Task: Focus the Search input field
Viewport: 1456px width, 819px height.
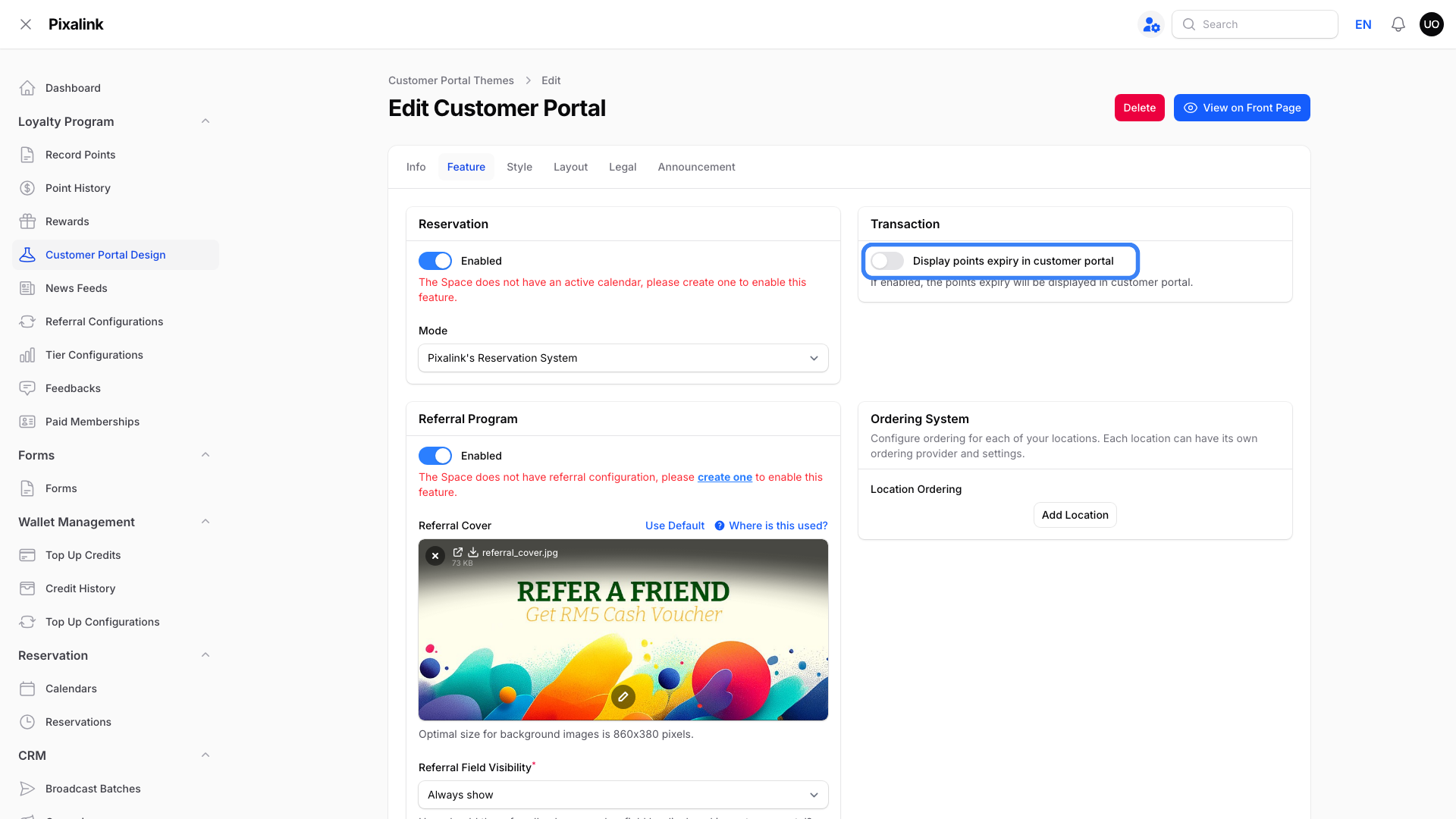Action: click(1255, 24)
